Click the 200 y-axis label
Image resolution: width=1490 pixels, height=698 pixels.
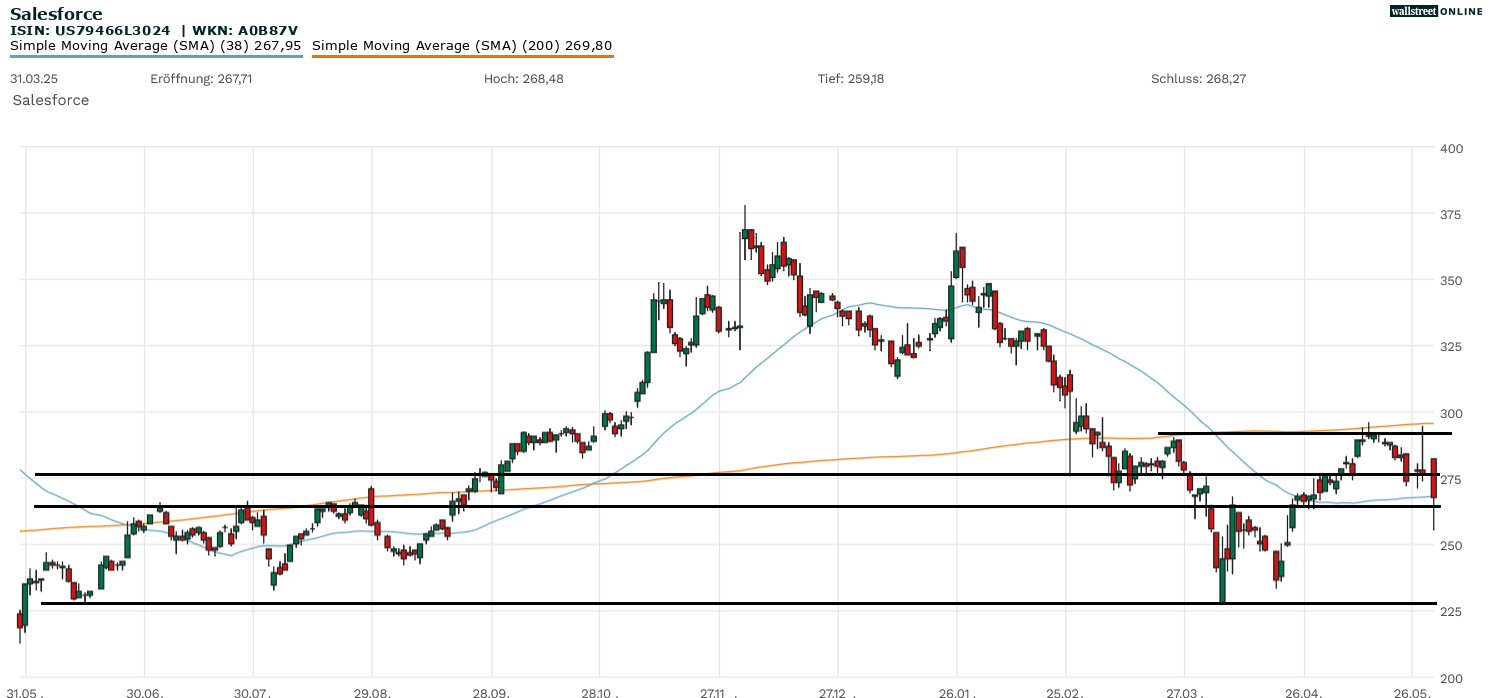click(x=1451, y=679)
